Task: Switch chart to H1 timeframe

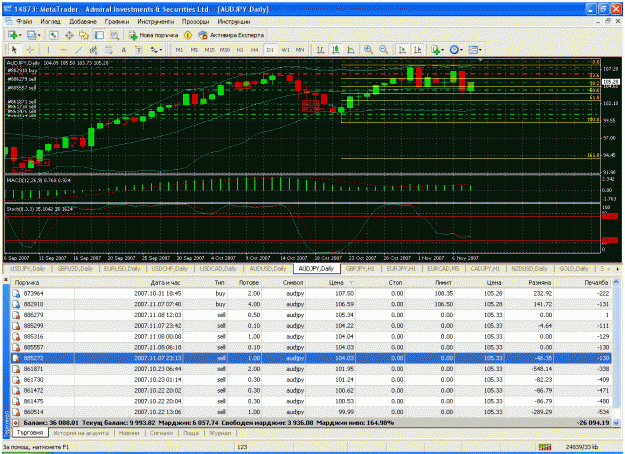Action: click(x=240, y=50)
